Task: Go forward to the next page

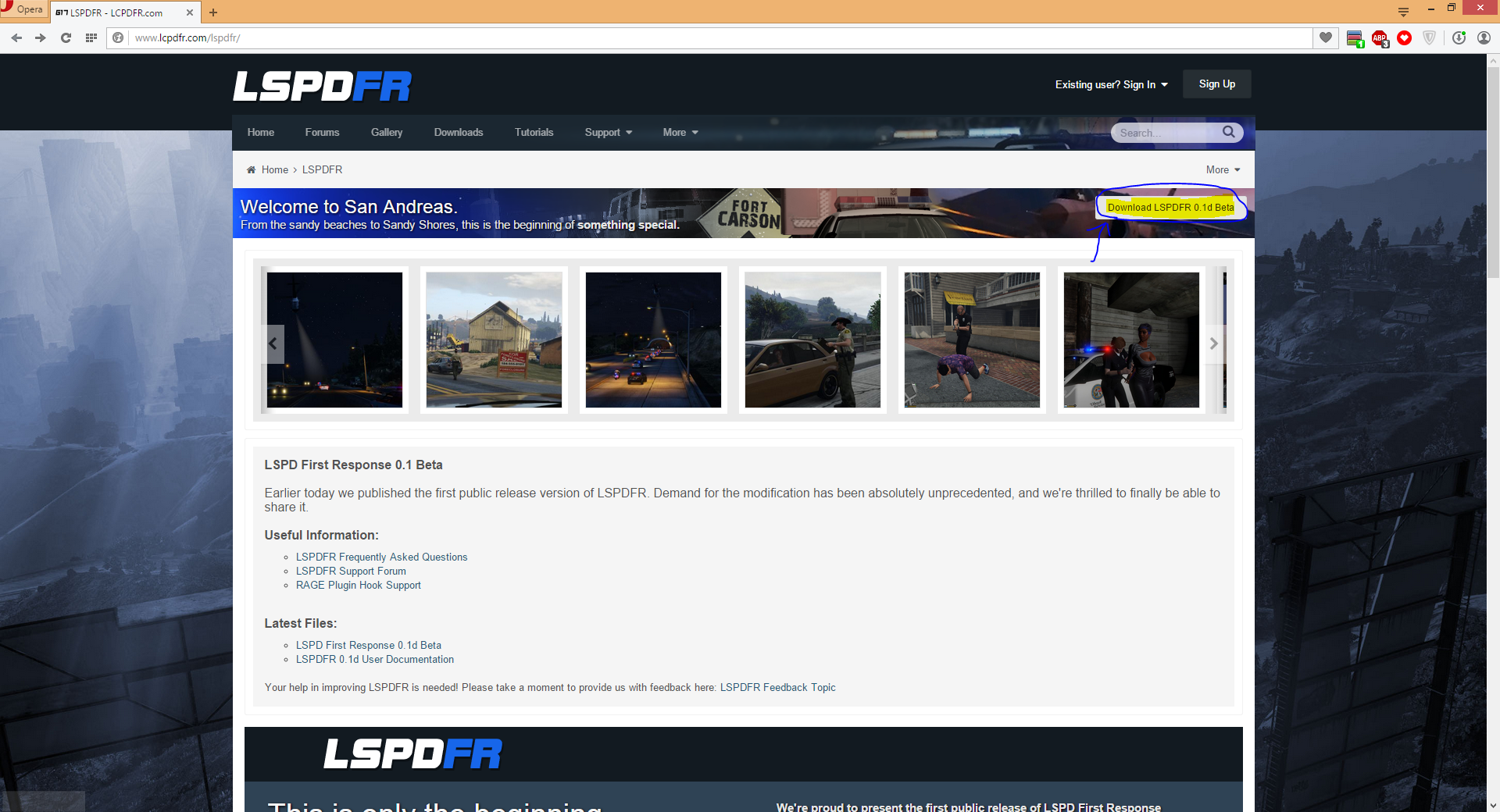Action: (41, 37)
